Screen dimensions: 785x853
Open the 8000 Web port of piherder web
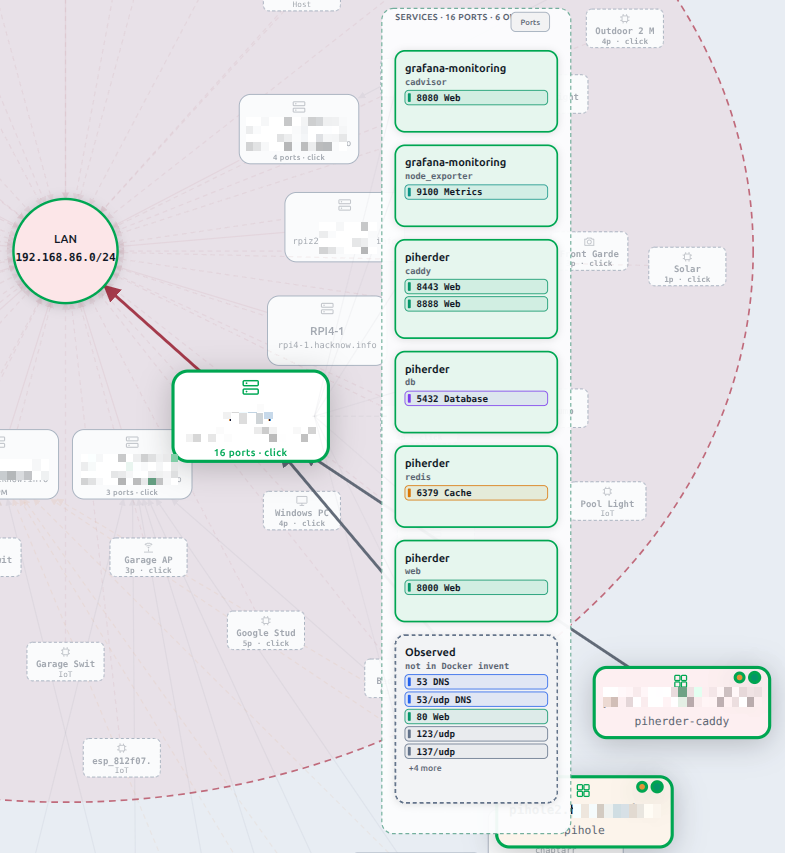tap(476, 588)
